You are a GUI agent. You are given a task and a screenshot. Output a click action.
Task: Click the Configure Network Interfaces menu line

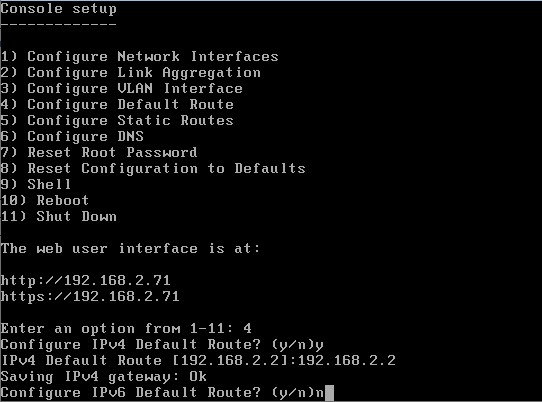(139, 56)
